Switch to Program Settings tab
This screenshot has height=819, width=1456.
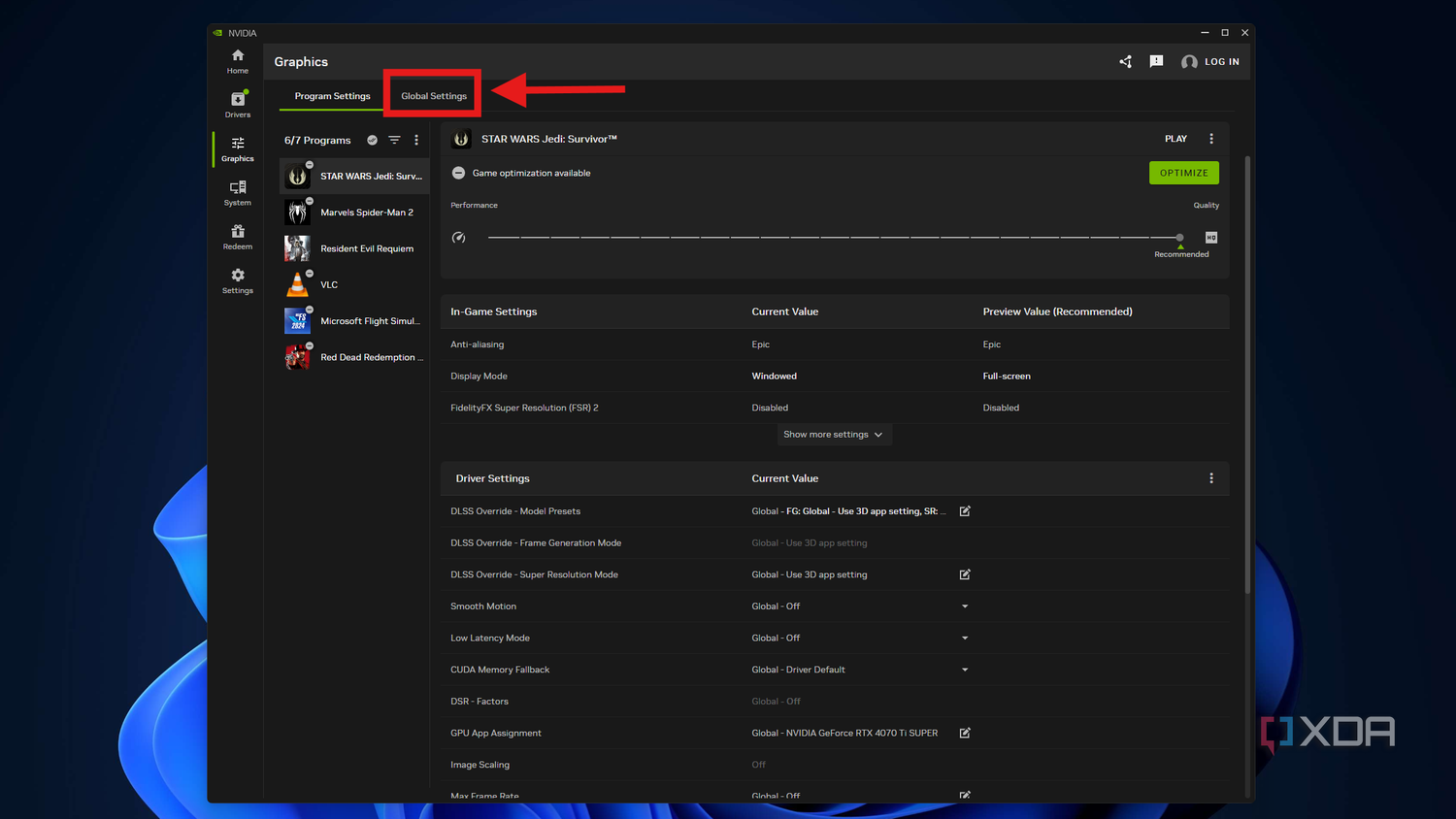click(332, 96)
